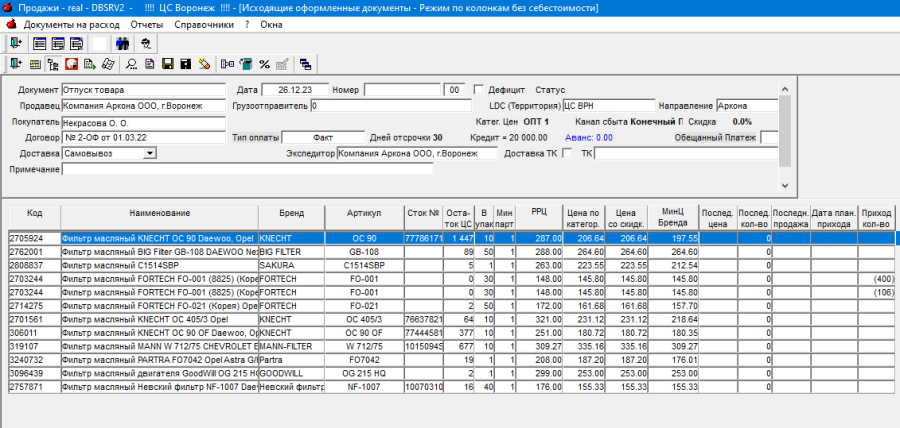900x428 pixels.
Task: Click the empty Примечание field
Action: 248,169
